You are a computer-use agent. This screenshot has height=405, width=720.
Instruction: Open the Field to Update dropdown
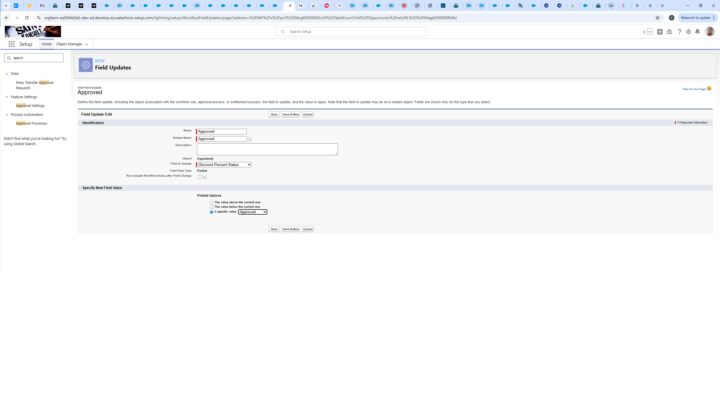[224, 165]
